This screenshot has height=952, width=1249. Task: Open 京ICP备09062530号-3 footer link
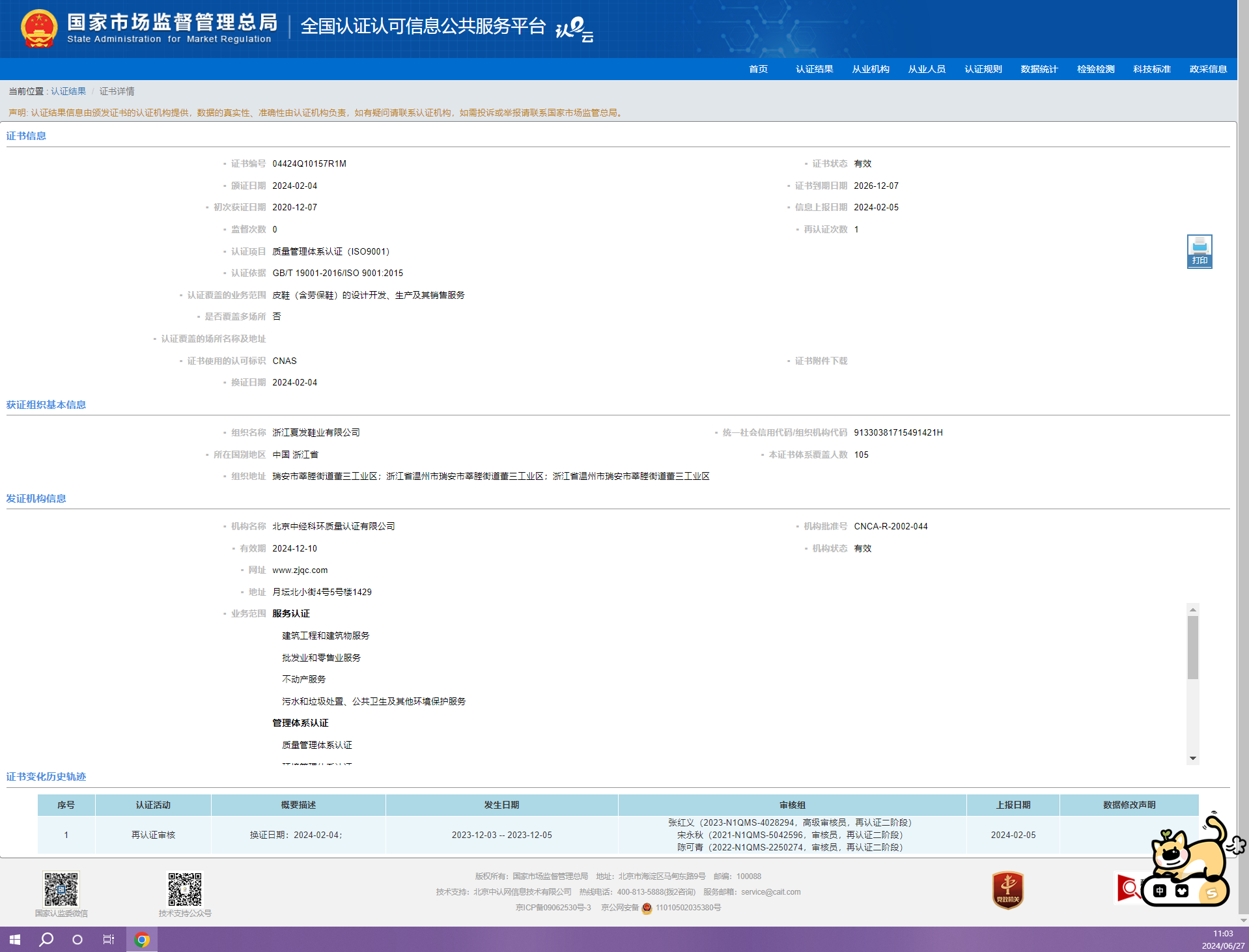tap(554, 908)
